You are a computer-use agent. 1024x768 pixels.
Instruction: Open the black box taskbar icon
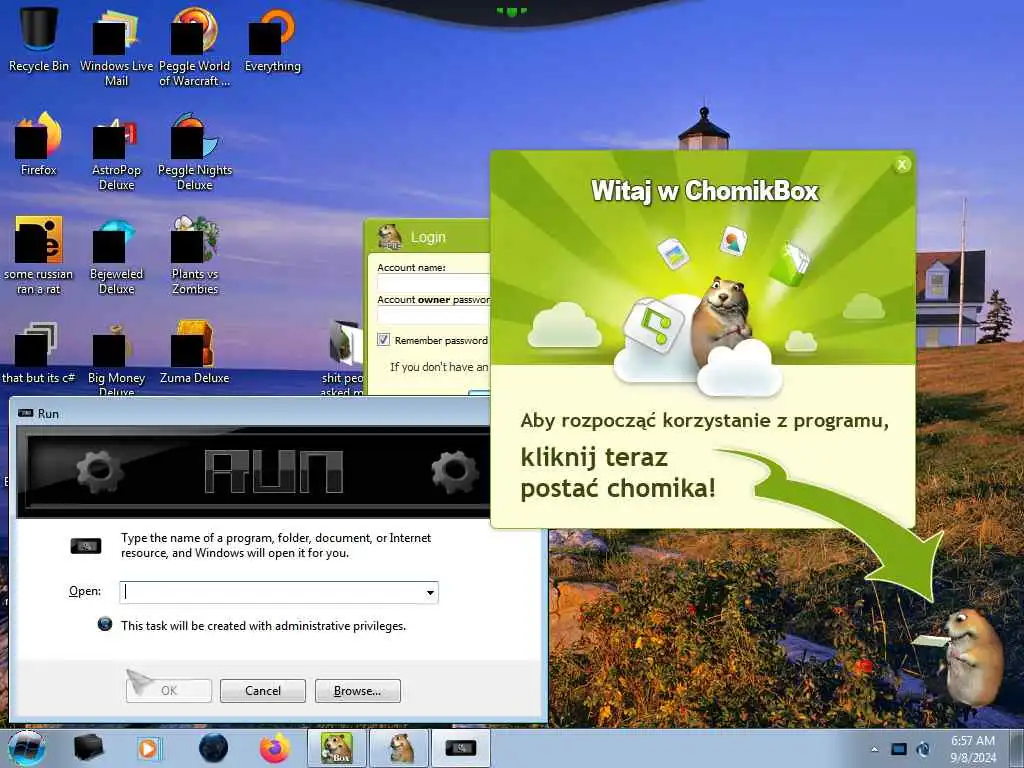tap(89, 748)
